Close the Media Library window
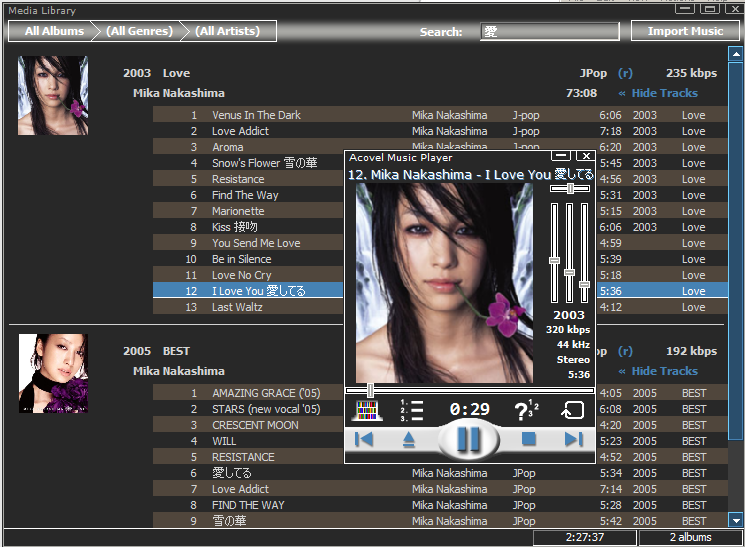 point(735,9)
